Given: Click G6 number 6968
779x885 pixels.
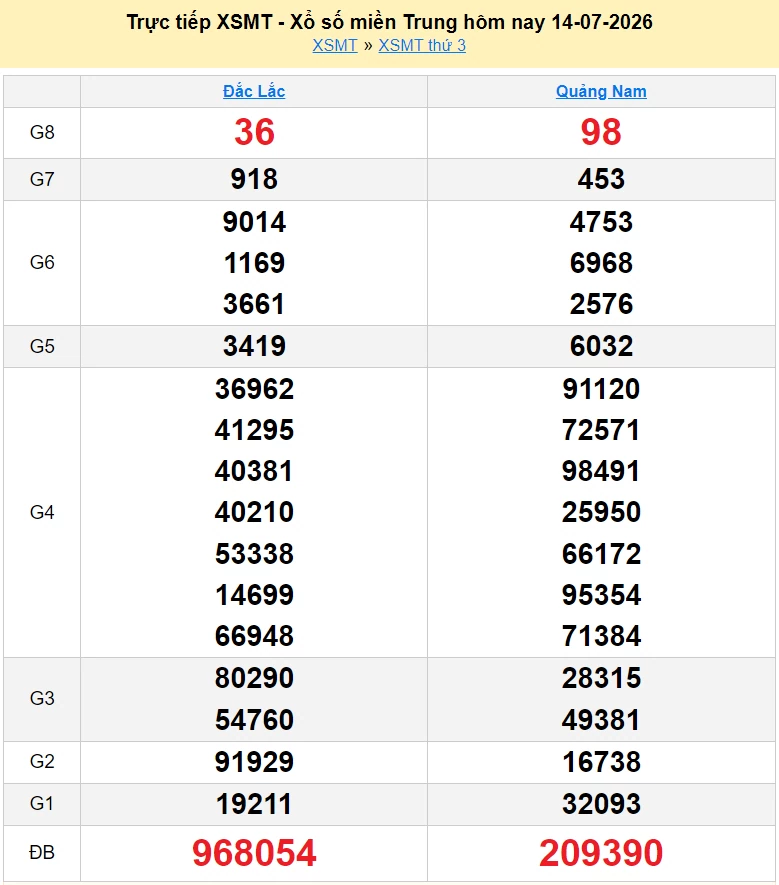Looking at the screenshot, I should pos(601,263).
